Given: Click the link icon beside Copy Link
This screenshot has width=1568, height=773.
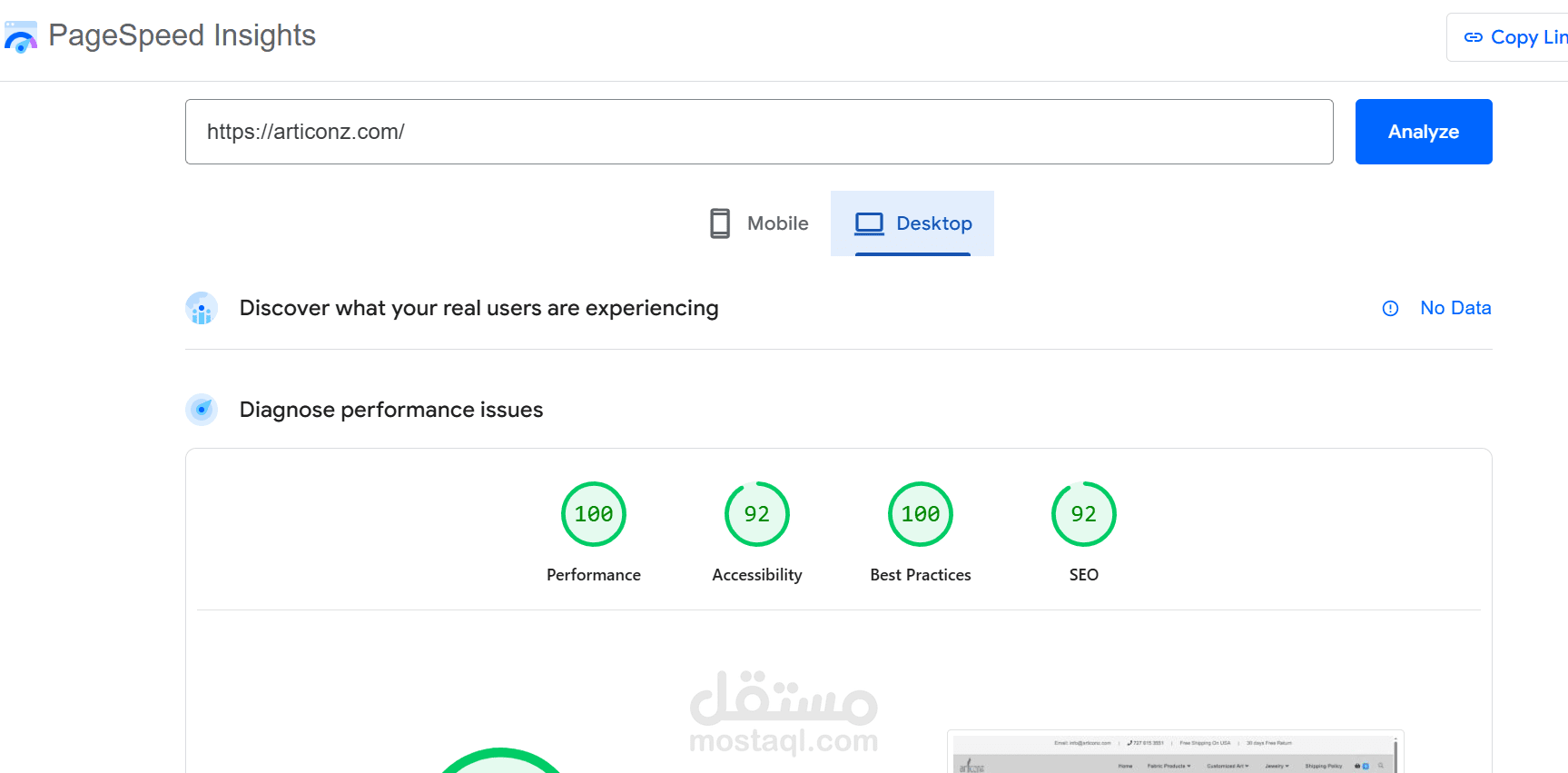Looking at the screenshot, I should tap(1473, 37).
